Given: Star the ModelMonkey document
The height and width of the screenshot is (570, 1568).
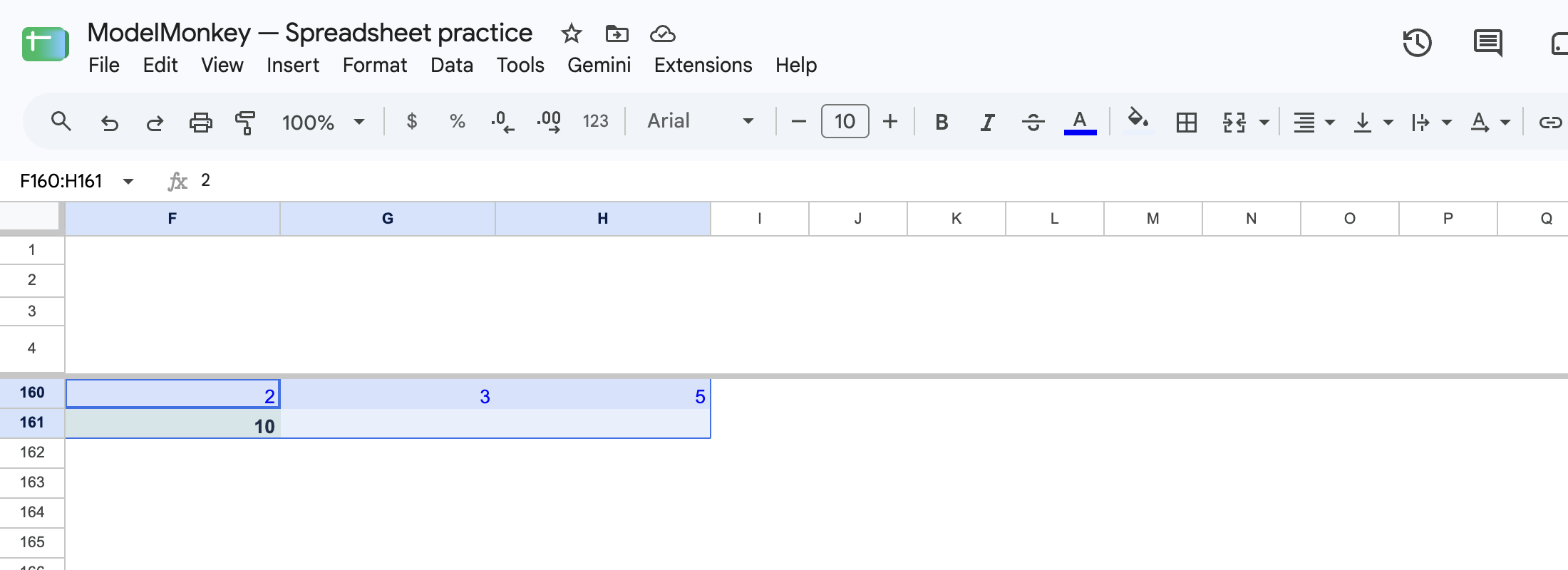Looking at the screenshot, I should (572, 33).
